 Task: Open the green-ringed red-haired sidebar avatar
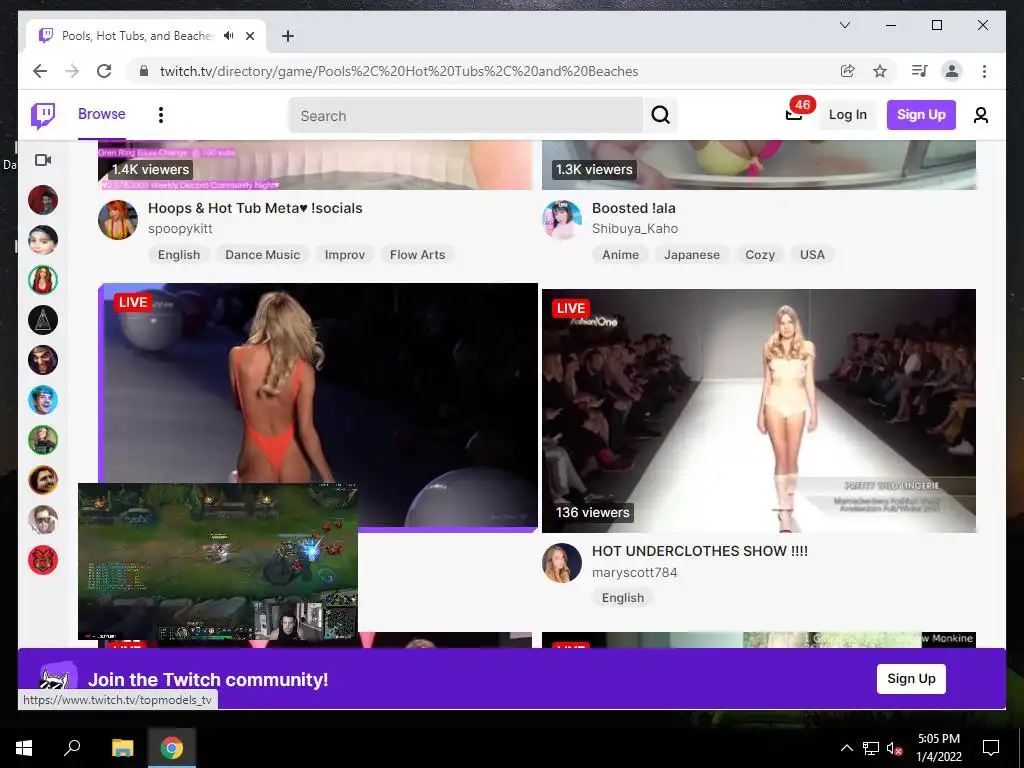(43, 280)
